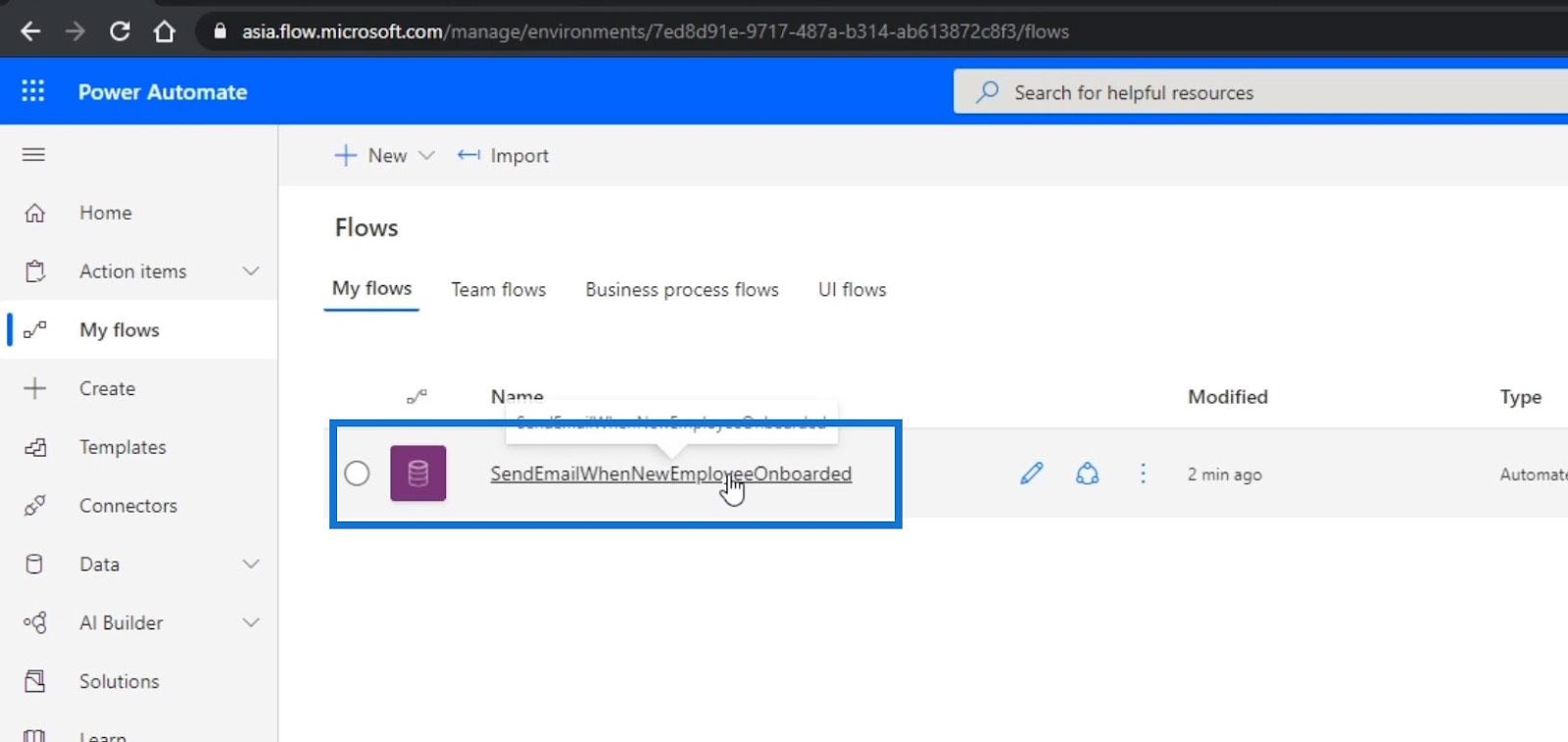Click the Action items clipboard icon

[34, 272]
